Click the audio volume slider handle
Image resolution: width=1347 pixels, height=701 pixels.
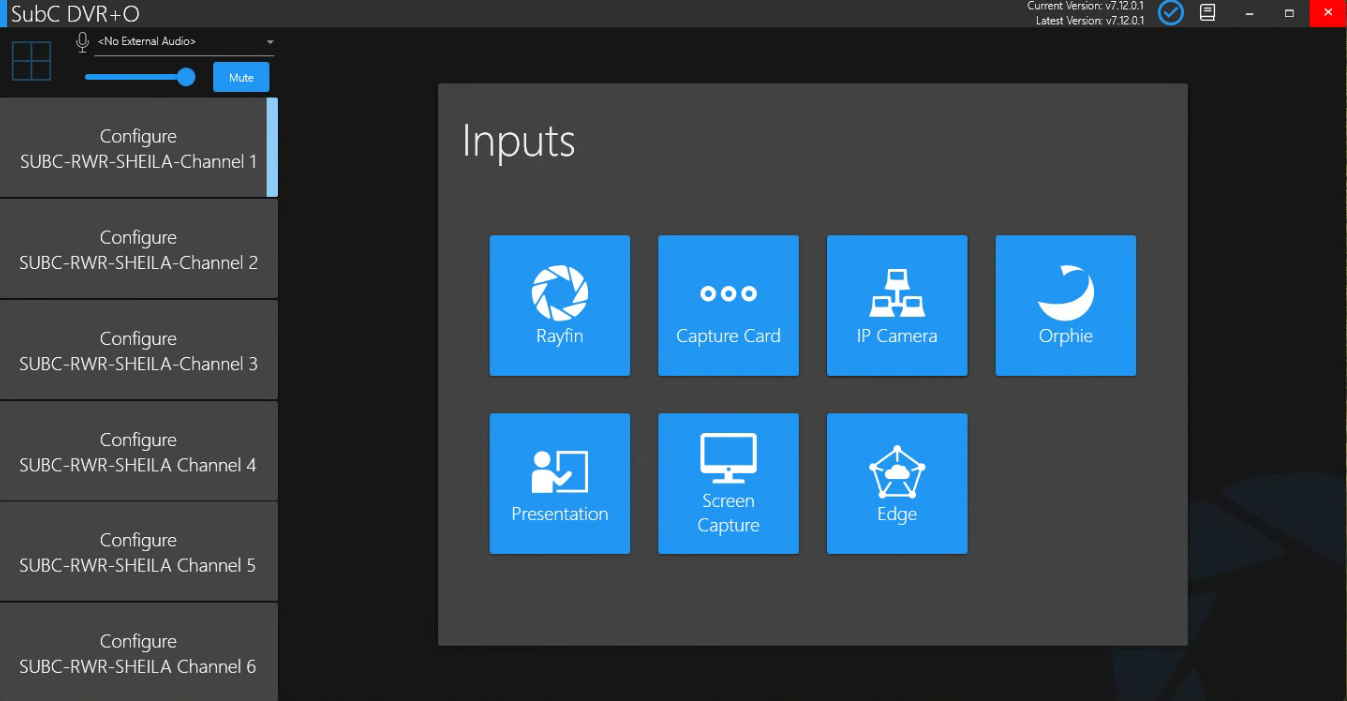tap(186, 77)
